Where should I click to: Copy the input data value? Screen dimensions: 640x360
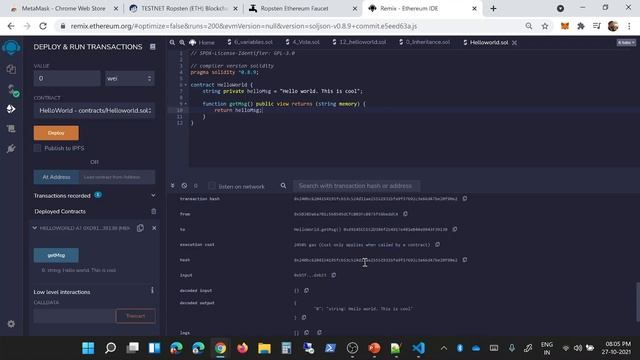pos(333,275)
